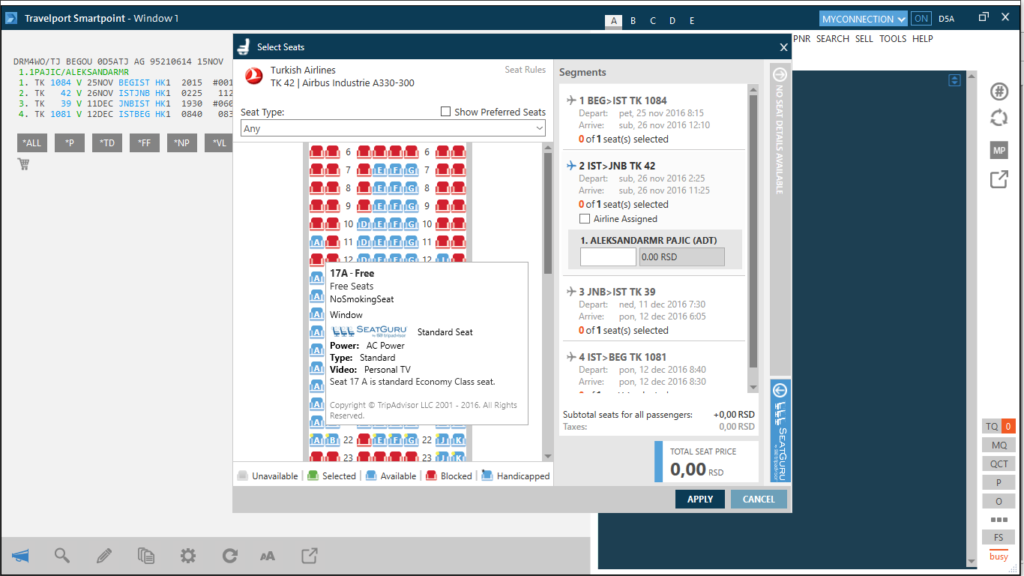Click the megaphone icon in the bottom toolbar
Image resolution: width=1024 pixels, height=576 pixels.
(x=20, y=556)
